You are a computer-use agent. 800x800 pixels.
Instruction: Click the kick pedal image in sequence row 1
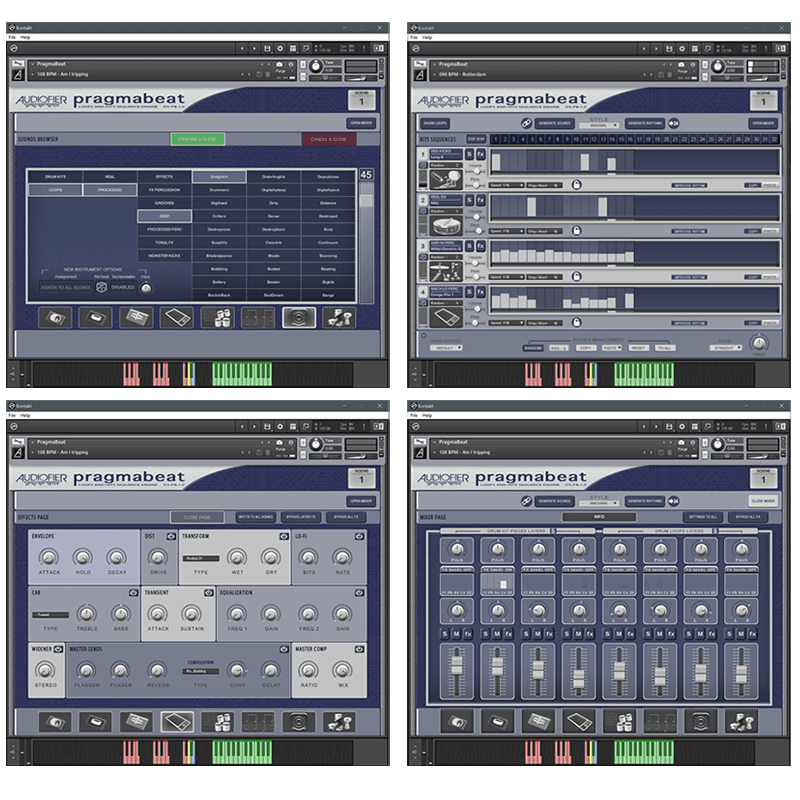coord(446,180)
